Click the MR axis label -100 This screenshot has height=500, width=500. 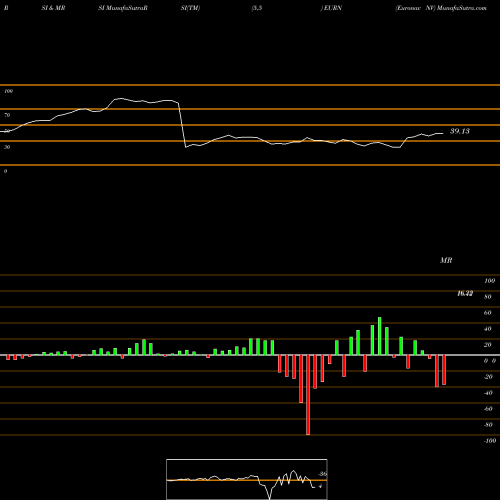coord(490,441)
